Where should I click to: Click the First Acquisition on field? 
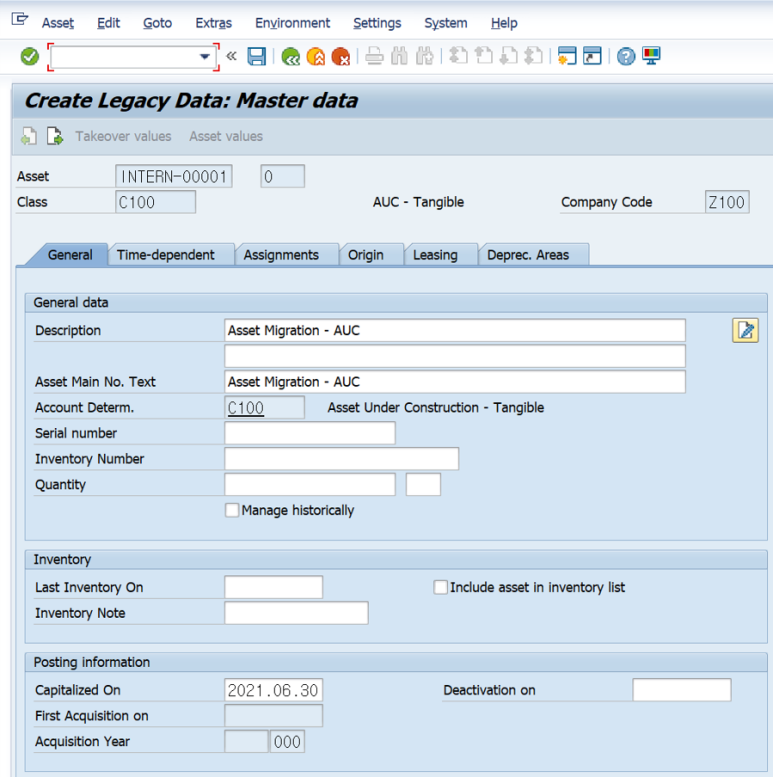[274, 716]
